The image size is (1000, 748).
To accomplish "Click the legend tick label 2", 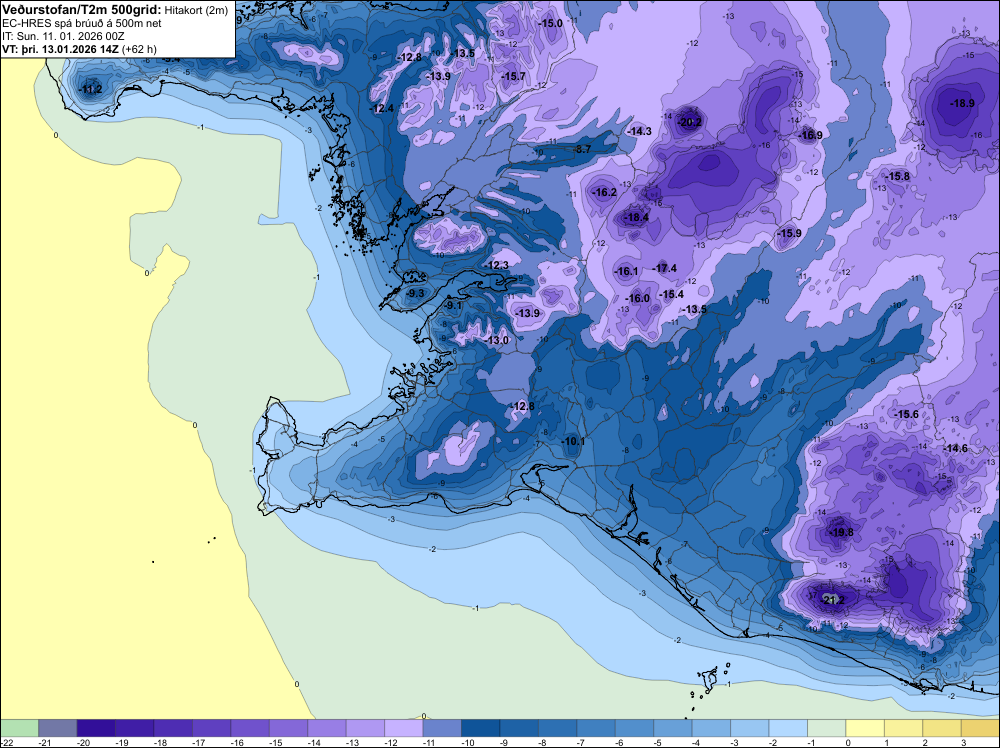I will tap(925, 742).
